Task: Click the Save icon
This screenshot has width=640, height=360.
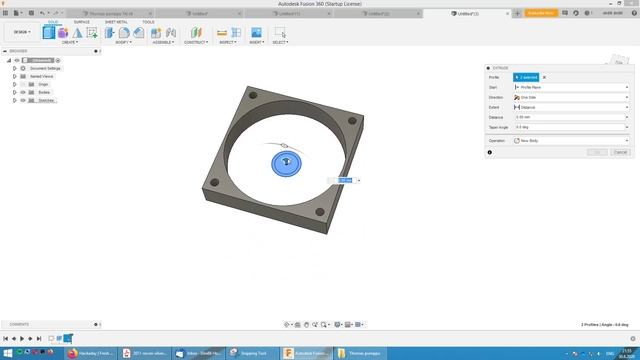Action: tap(31, 13)
